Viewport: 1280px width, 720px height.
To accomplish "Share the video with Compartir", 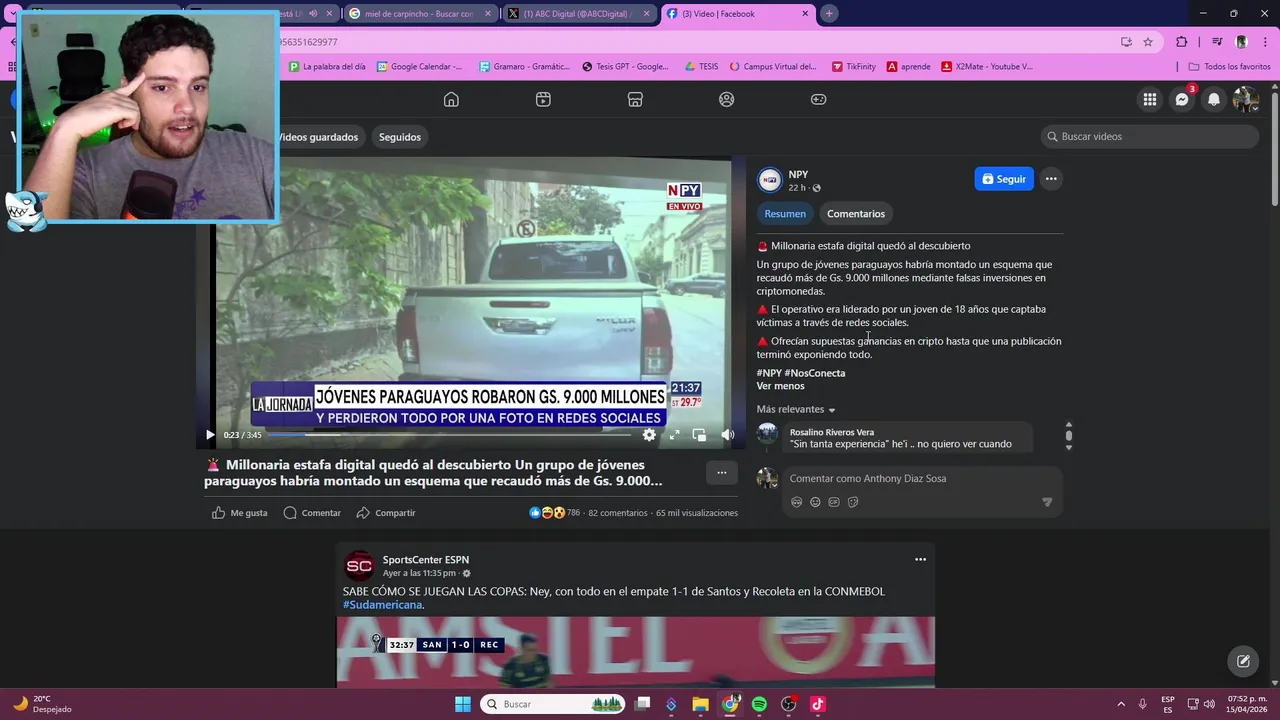I will tap(386, 513).
